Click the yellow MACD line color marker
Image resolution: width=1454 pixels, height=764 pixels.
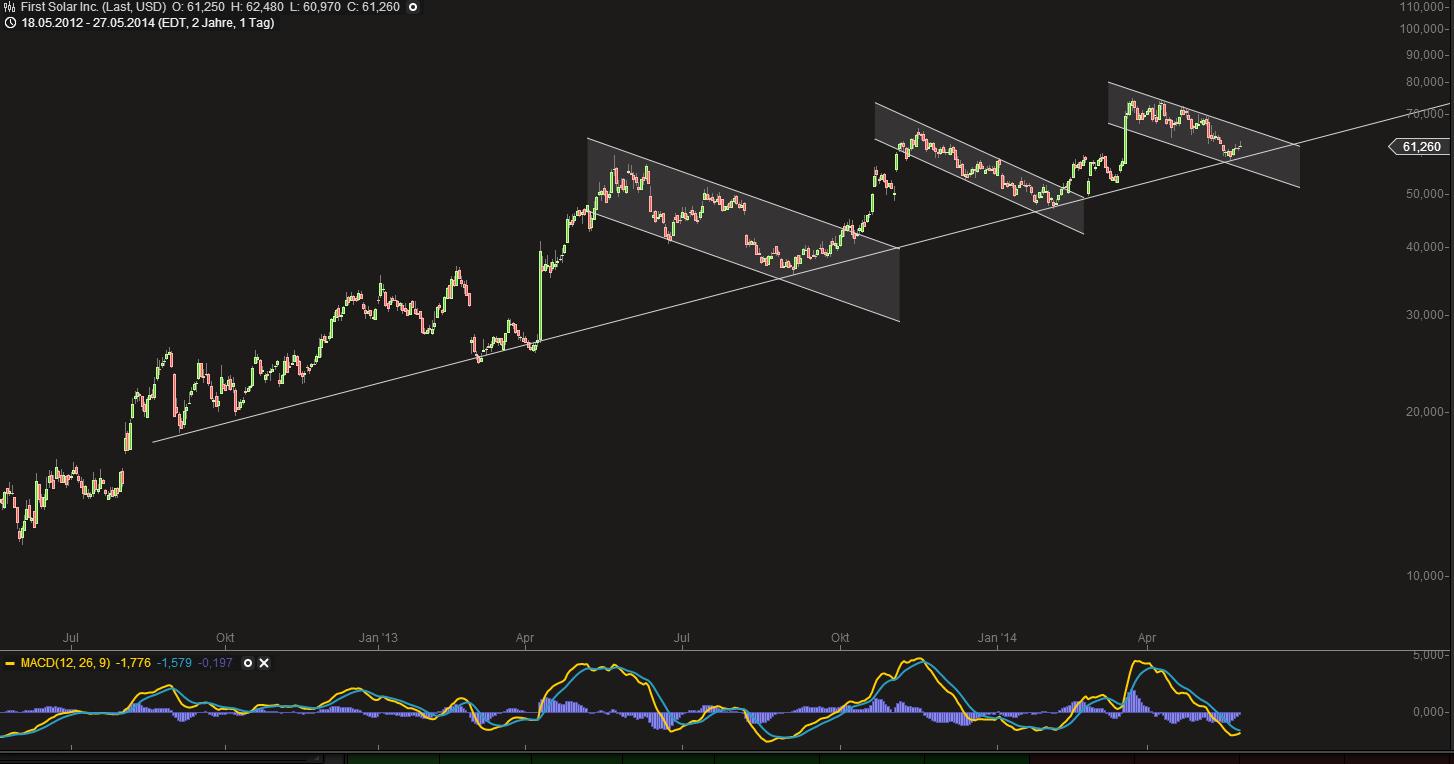[x=9, y=663]
